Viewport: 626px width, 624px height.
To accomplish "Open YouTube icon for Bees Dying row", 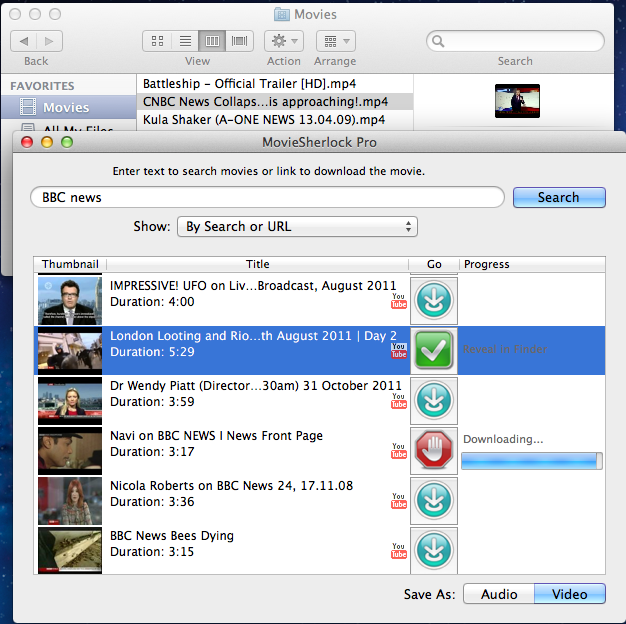I will pos(398,551).
